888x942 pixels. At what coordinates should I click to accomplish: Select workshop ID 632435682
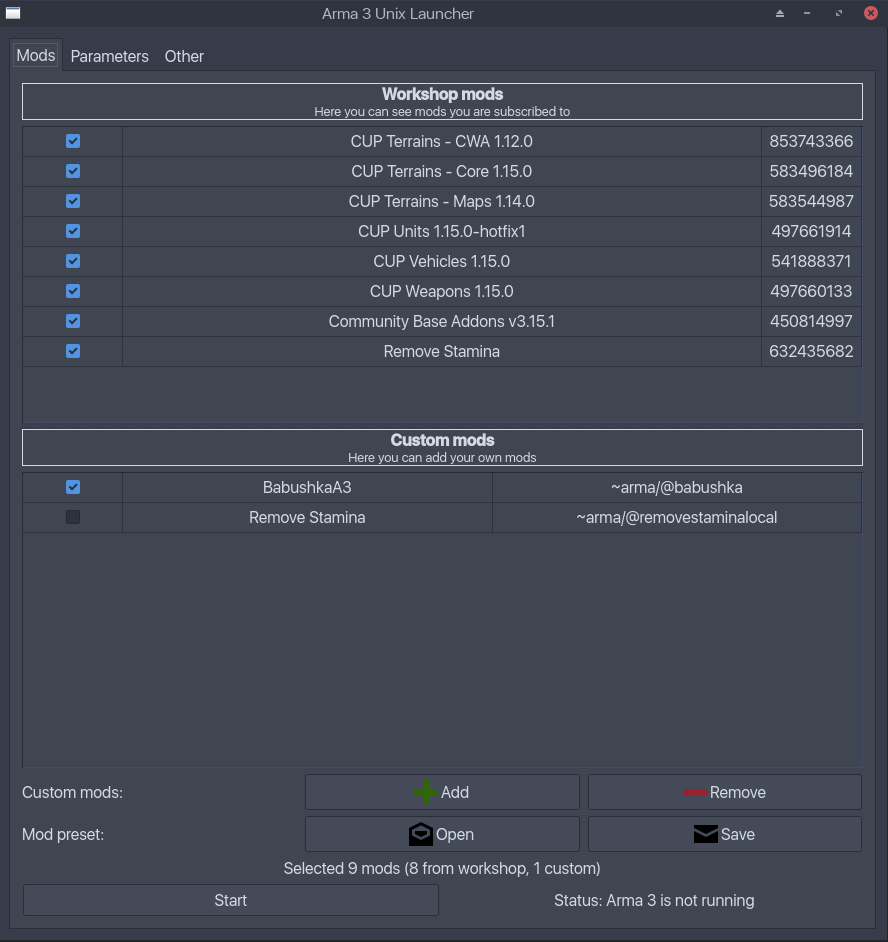click(x=811, y=351)
